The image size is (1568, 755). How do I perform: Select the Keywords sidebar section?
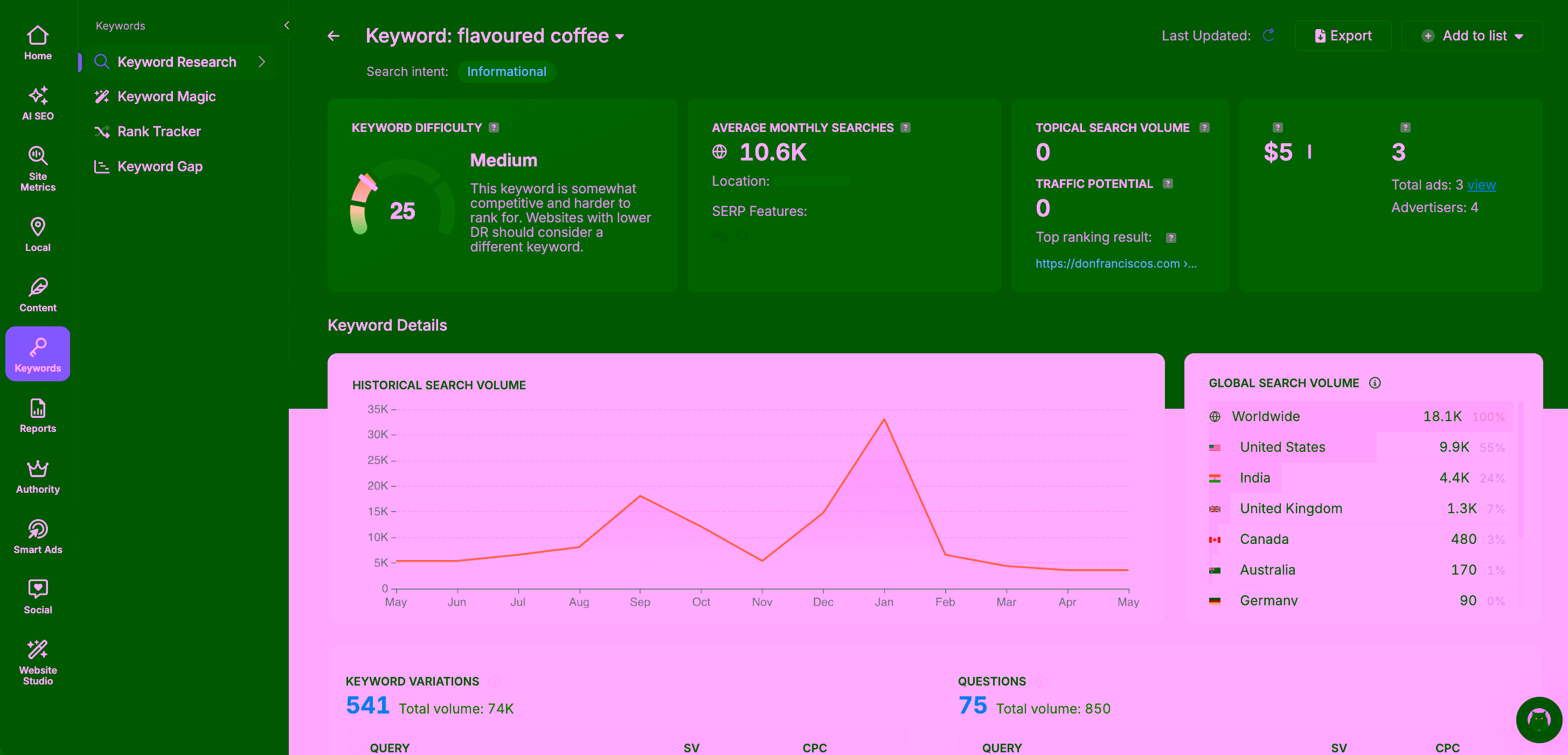point(38,354)
